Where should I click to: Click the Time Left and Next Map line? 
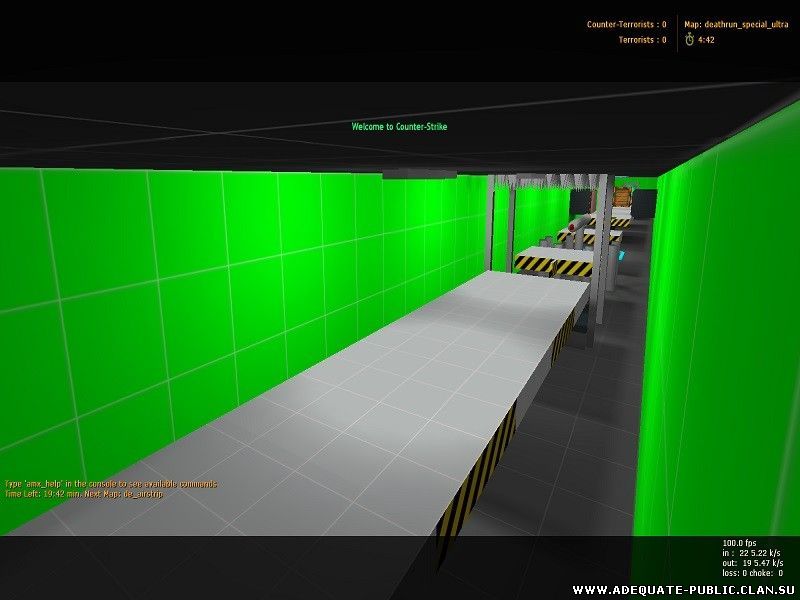(x=84, y=494)
